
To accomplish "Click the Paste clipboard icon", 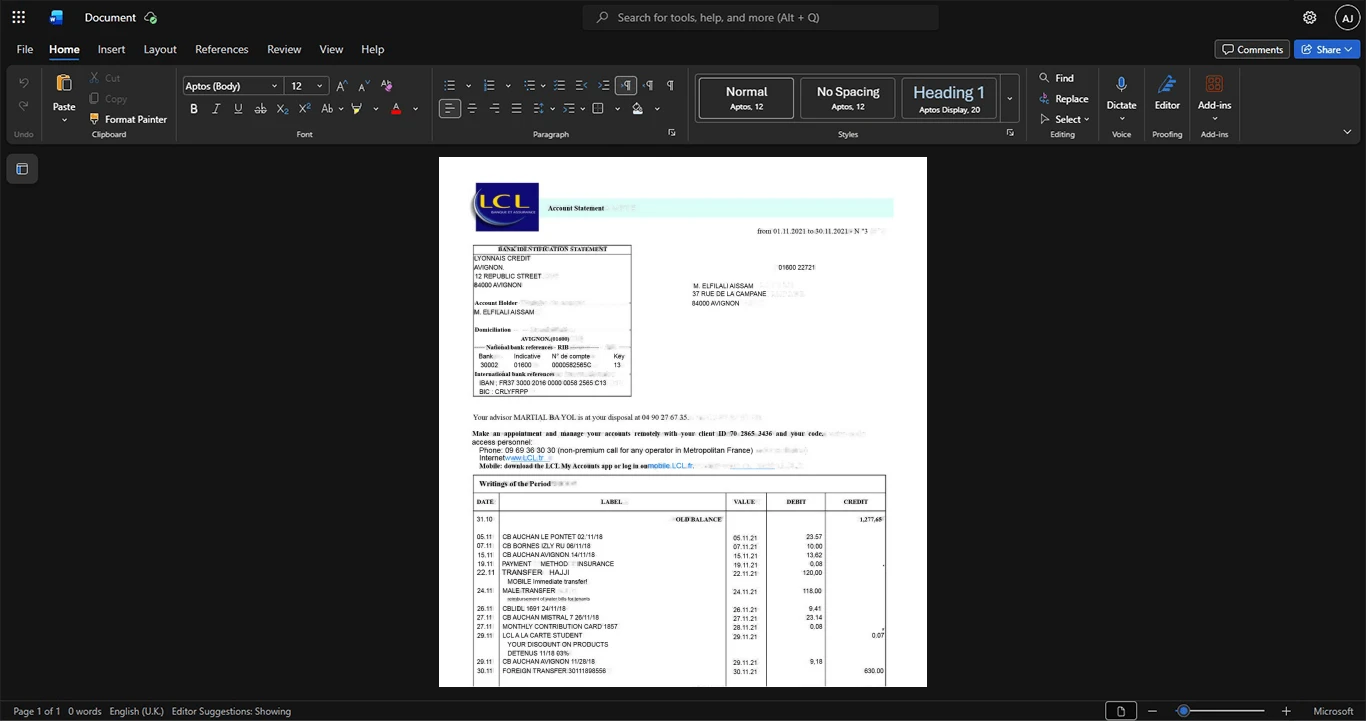I will 64,83.
